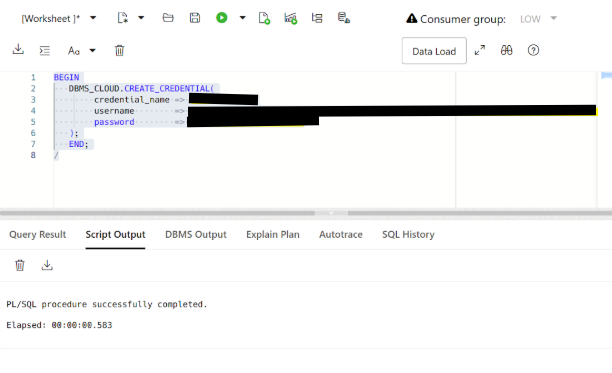Image resolution: width=612 pixels, height=373 pixels.
Task: Click the password parameter in editor
Action: (x=114, y=122)
